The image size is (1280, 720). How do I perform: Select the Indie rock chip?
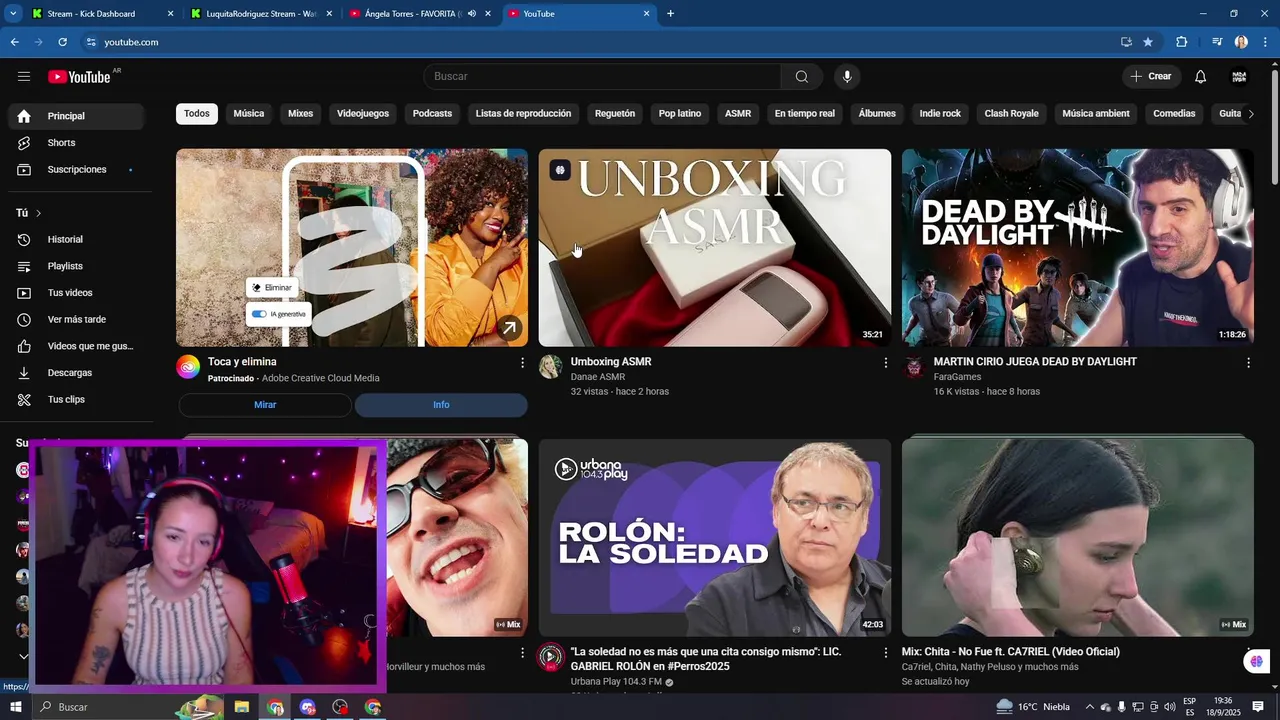(x=940, y=114)
